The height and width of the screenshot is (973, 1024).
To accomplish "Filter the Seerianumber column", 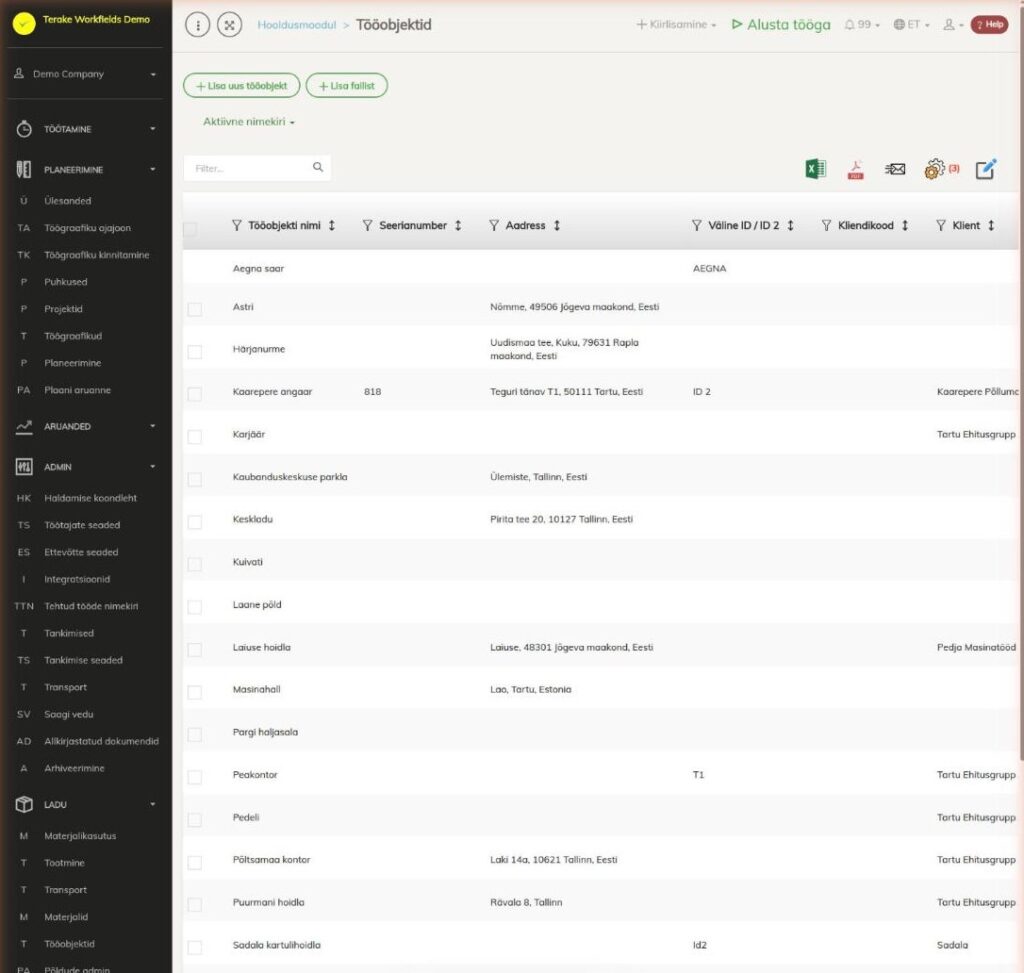I will [367, 225].
